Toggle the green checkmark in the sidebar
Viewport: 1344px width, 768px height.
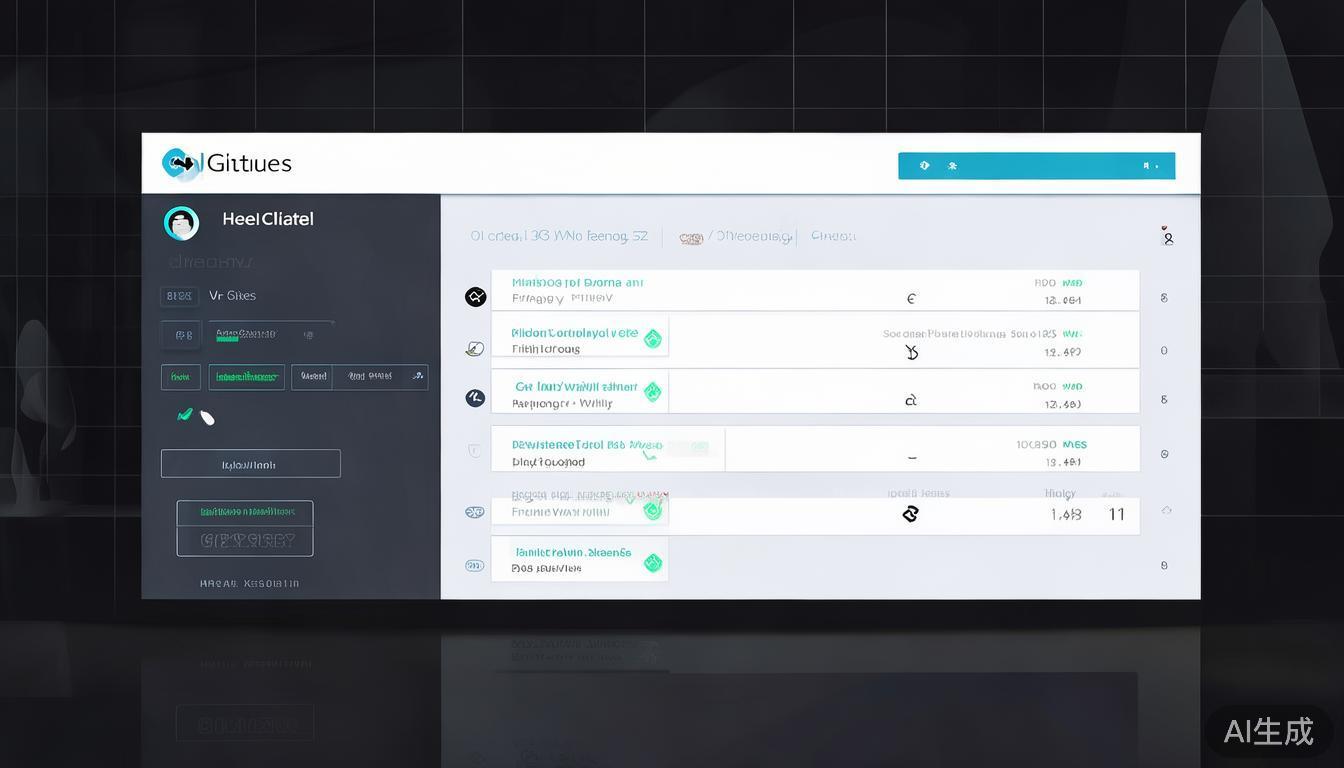pyautogui.click(x=185, y=414)
